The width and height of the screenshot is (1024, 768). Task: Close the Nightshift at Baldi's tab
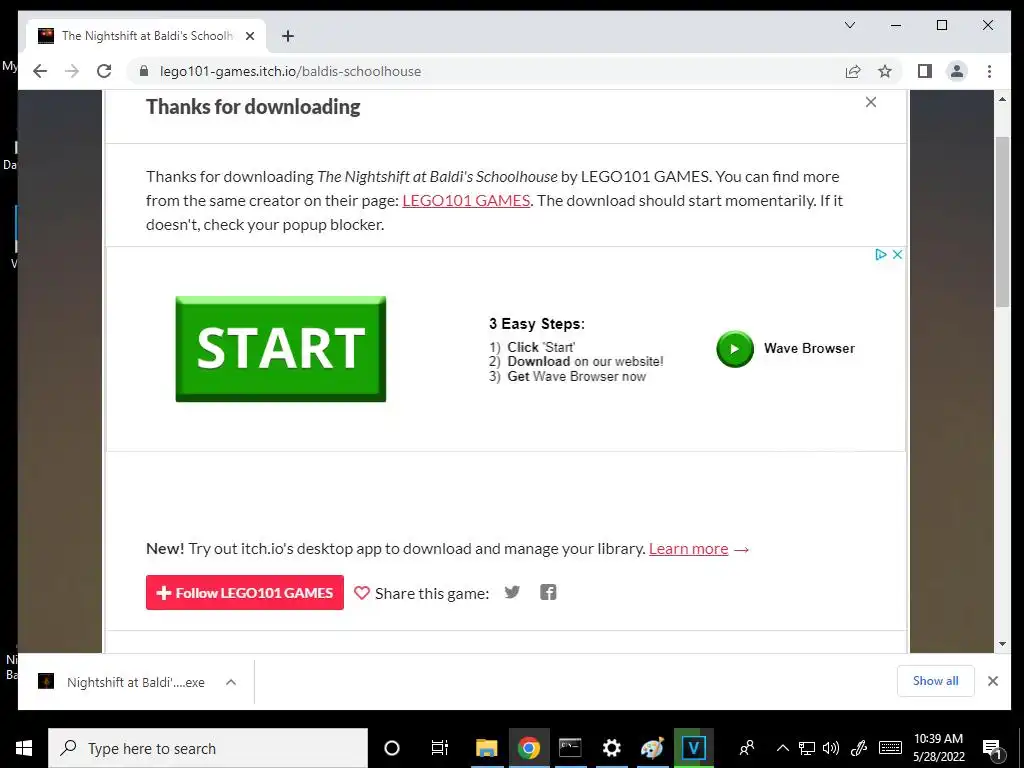coord(249,36)
